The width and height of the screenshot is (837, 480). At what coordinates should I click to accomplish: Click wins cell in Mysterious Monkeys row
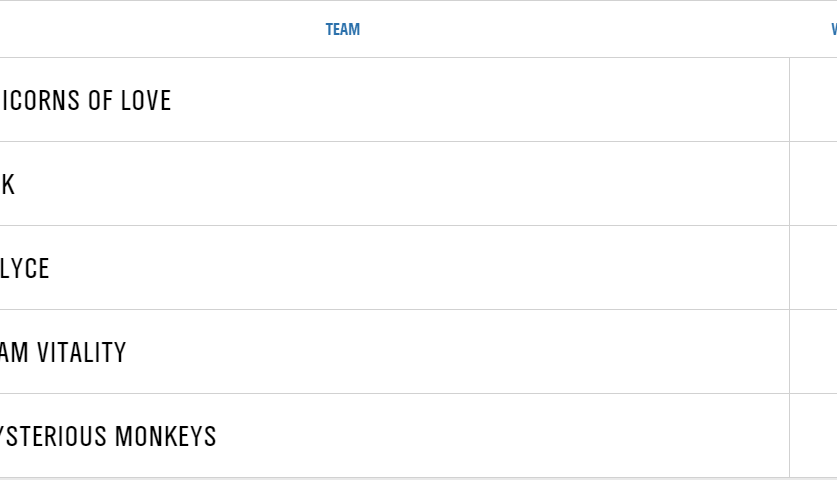[813, 436]
